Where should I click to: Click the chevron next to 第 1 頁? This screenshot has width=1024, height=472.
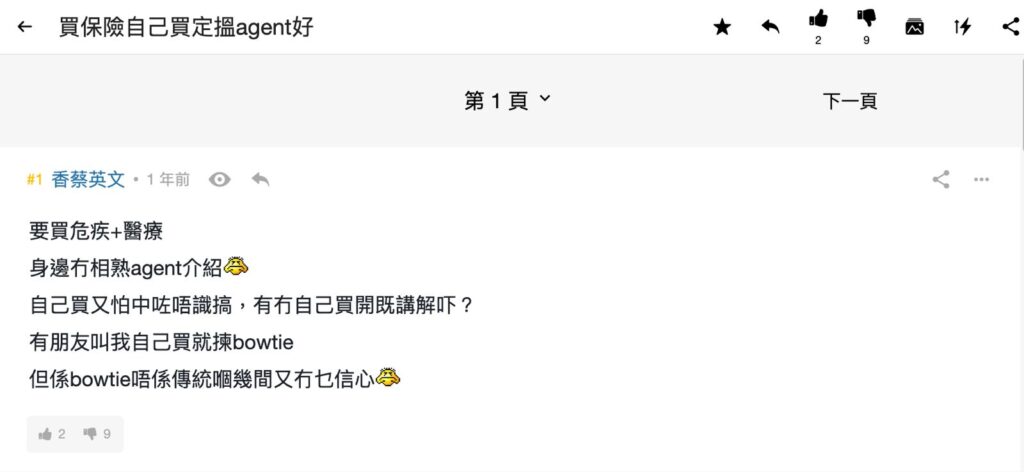click(545, 99)
